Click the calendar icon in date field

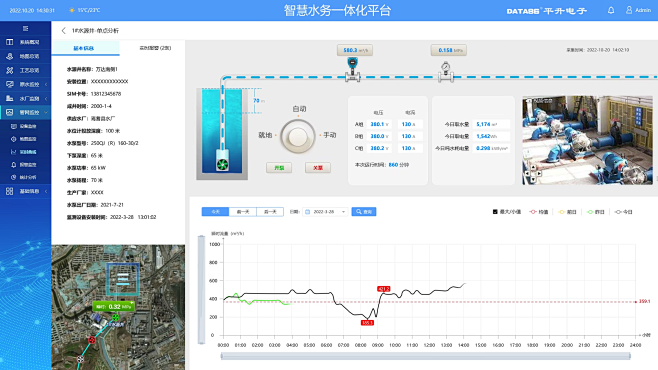(308, 212)
